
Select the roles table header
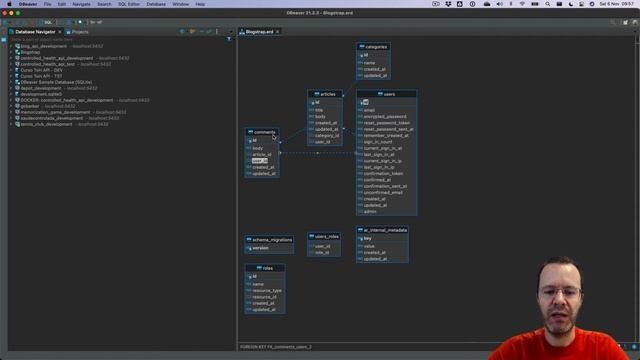(x=264, y=268)
